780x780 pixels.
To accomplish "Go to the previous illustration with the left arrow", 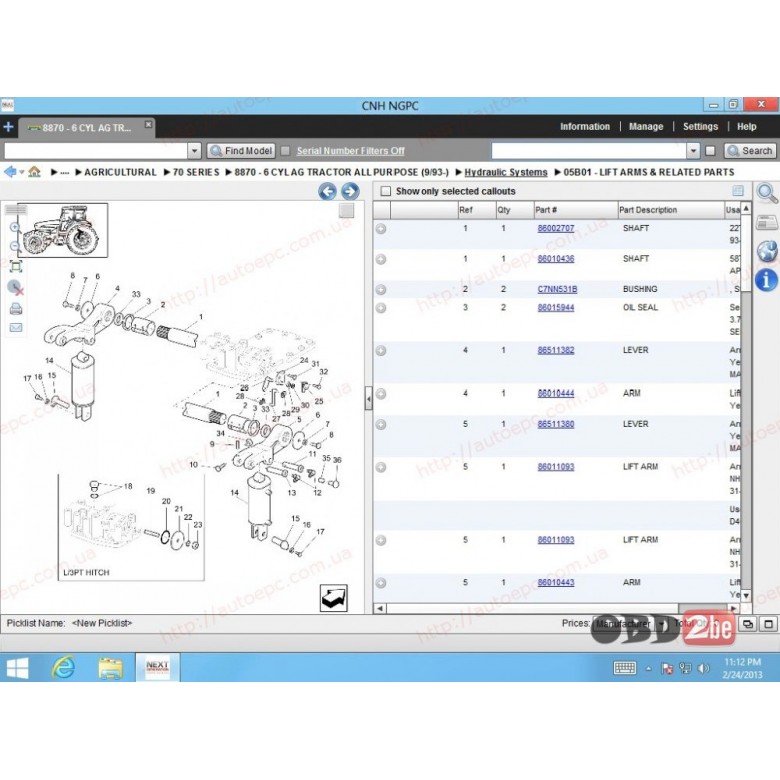I will (327, 192).
